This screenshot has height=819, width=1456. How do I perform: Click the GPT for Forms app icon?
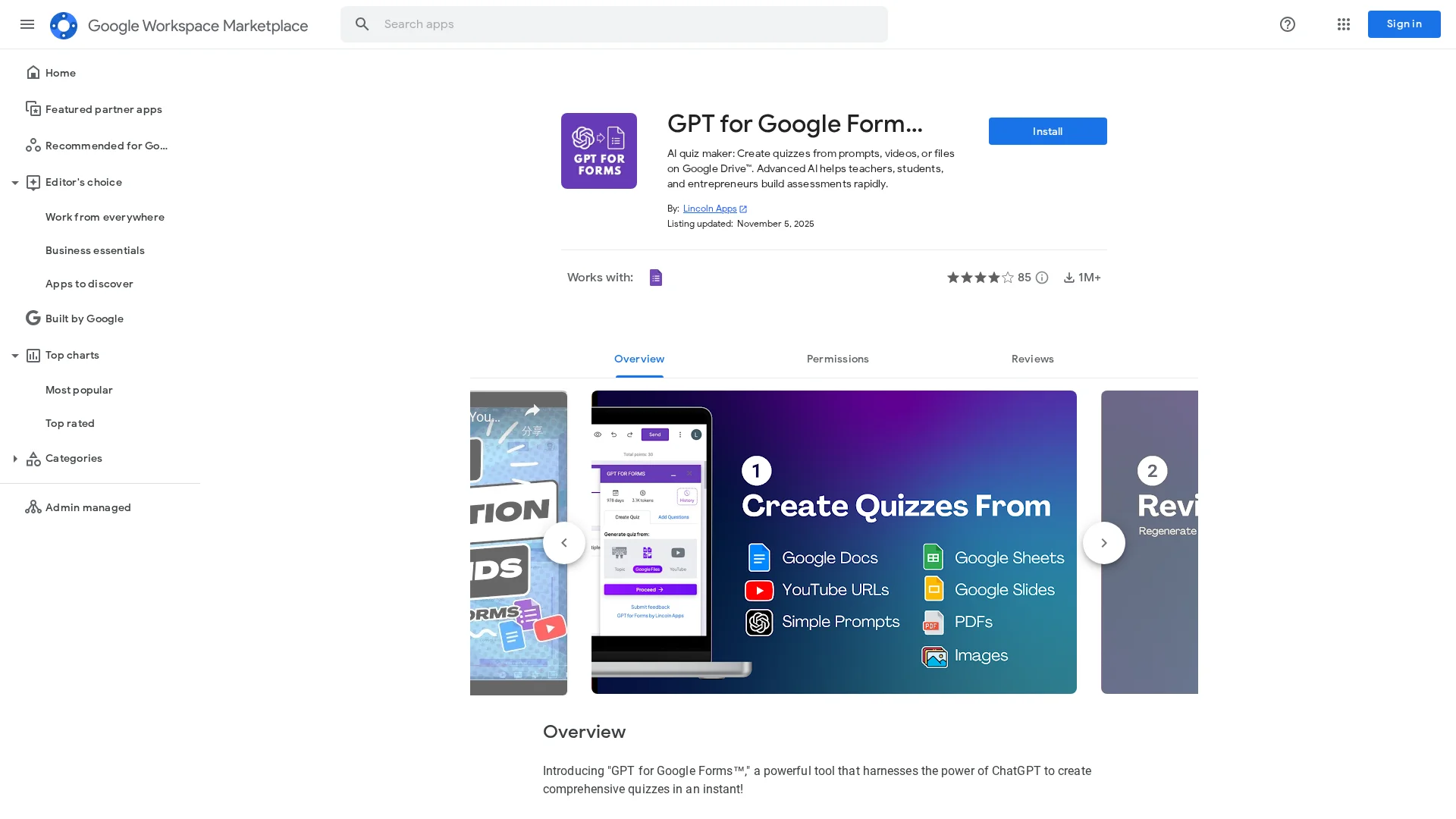point(599,151)
